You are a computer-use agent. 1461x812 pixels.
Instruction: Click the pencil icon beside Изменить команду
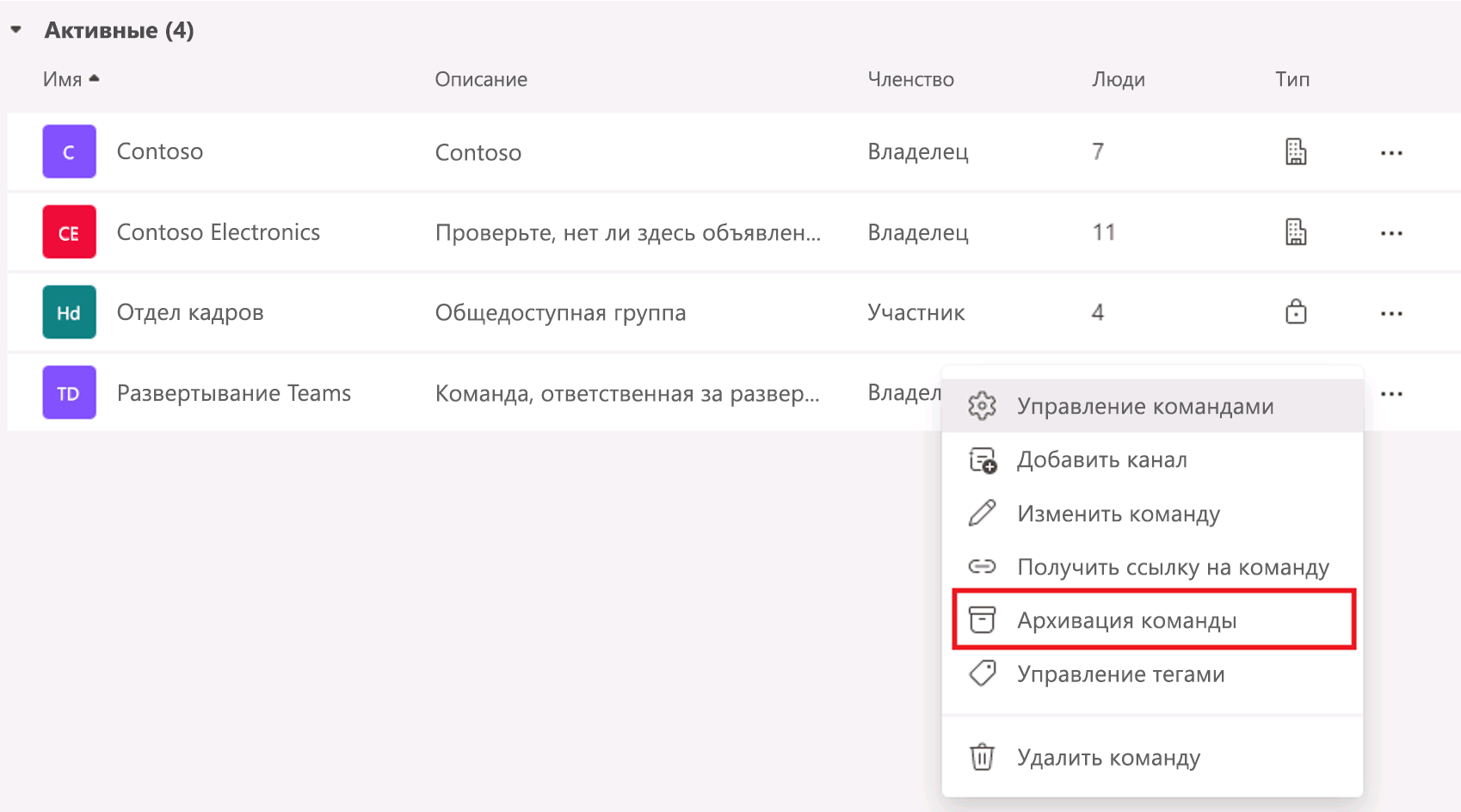click(x=982, y=514)
